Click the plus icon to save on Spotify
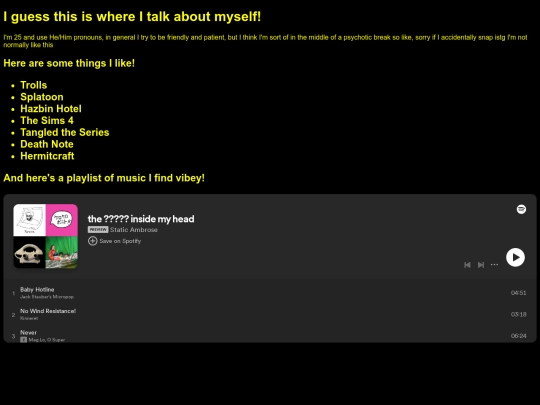 pyautogui.click(x=92, y=241)
